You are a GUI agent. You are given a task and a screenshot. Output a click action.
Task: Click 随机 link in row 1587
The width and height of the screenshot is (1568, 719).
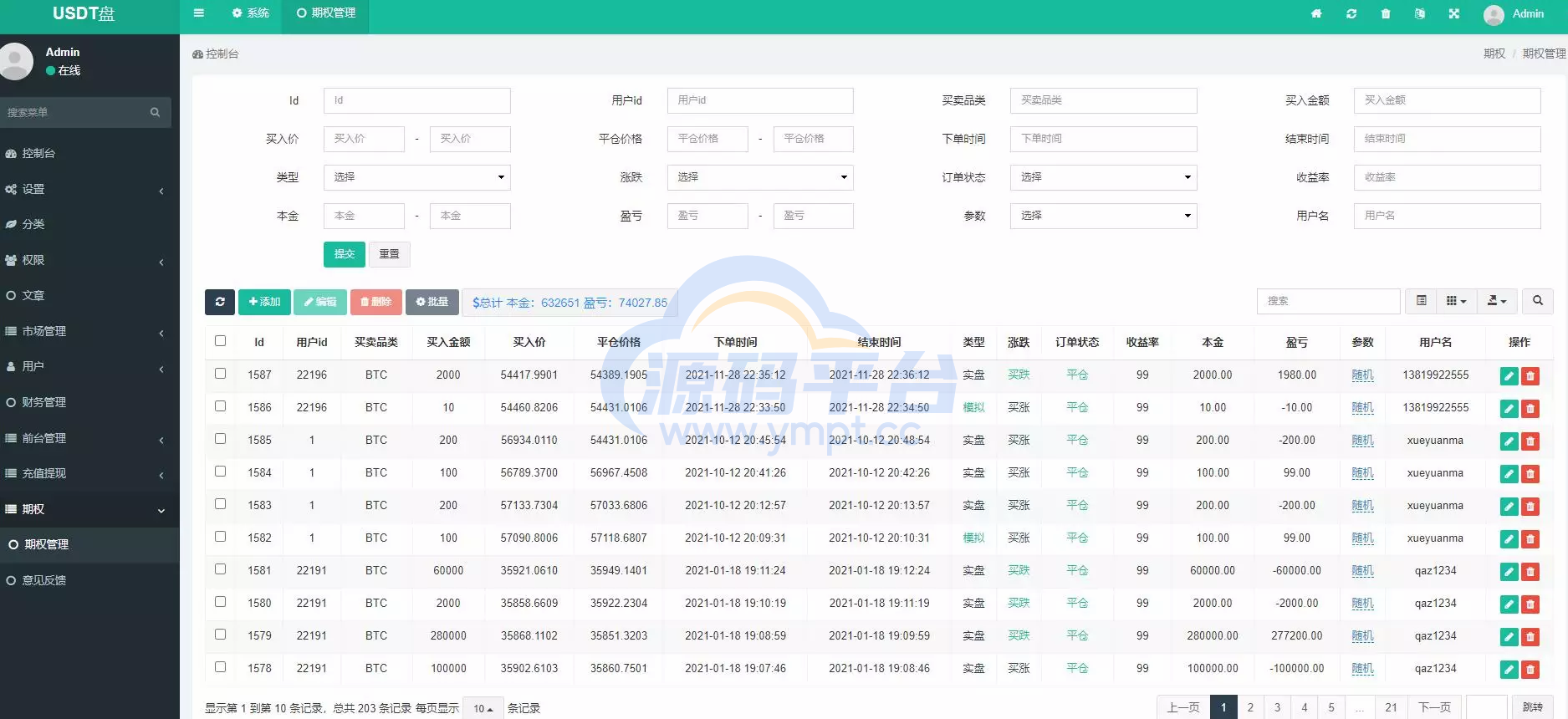point(1362,375)
